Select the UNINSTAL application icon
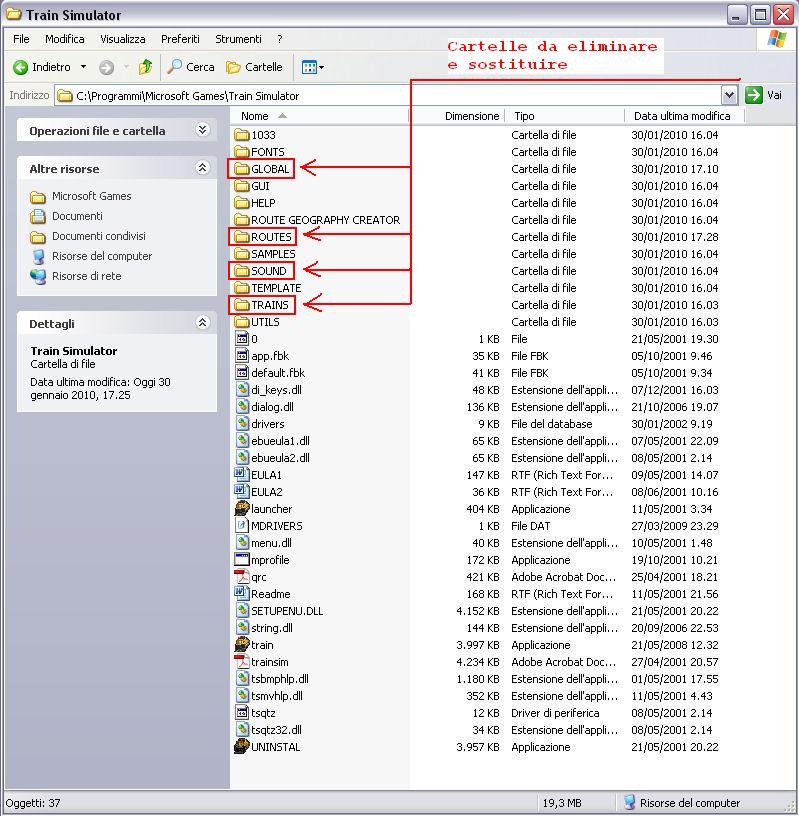This screenshot has width=799, height=816. tap(242, 746)
